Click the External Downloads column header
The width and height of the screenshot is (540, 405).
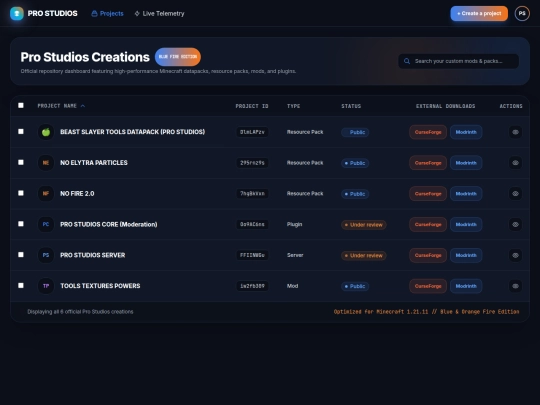446,106
